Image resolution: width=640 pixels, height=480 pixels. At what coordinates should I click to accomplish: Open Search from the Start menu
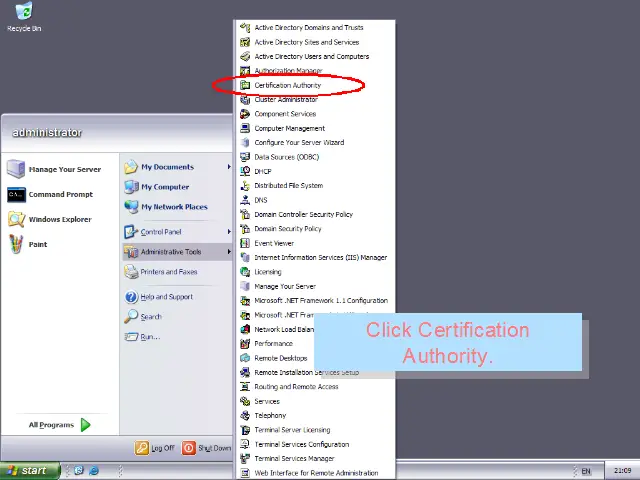[x=177, y=317]
